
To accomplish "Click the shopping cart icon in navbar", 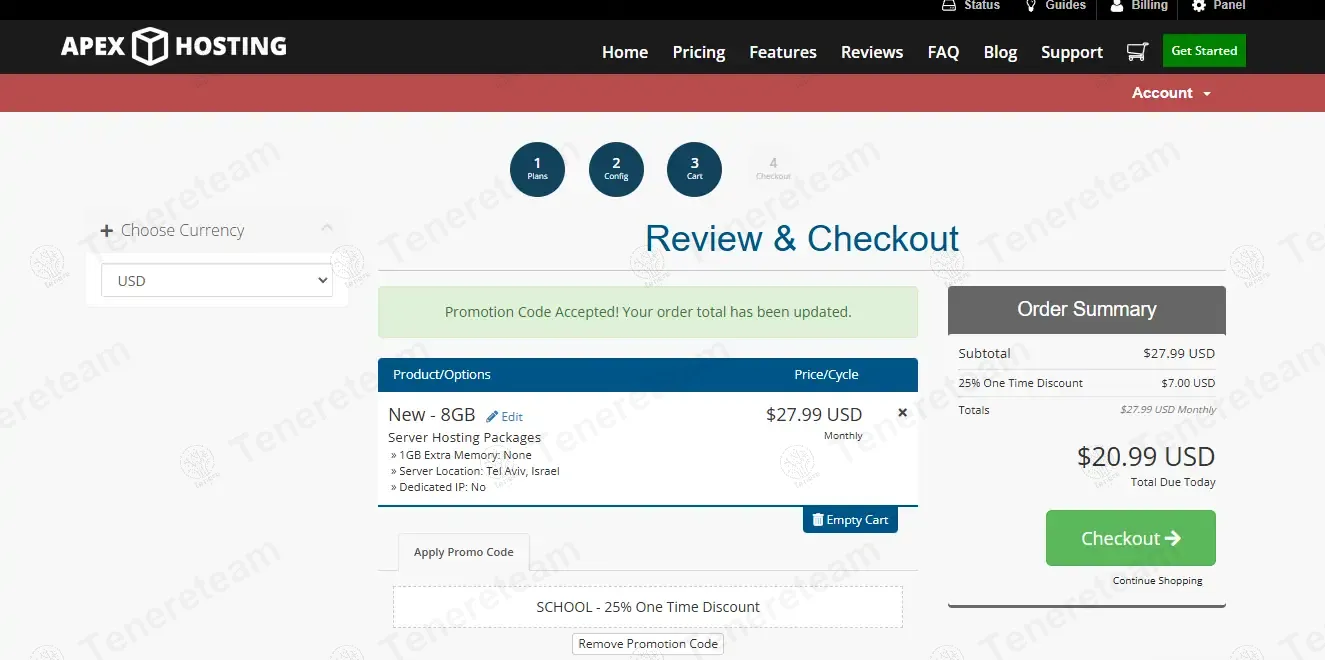I will [x=1136, y=51].
